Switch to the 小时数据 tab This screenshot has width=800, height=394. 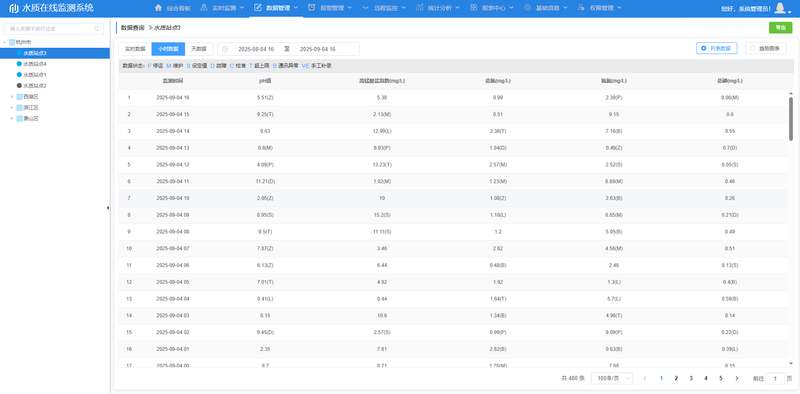click(x=168, y=49)
